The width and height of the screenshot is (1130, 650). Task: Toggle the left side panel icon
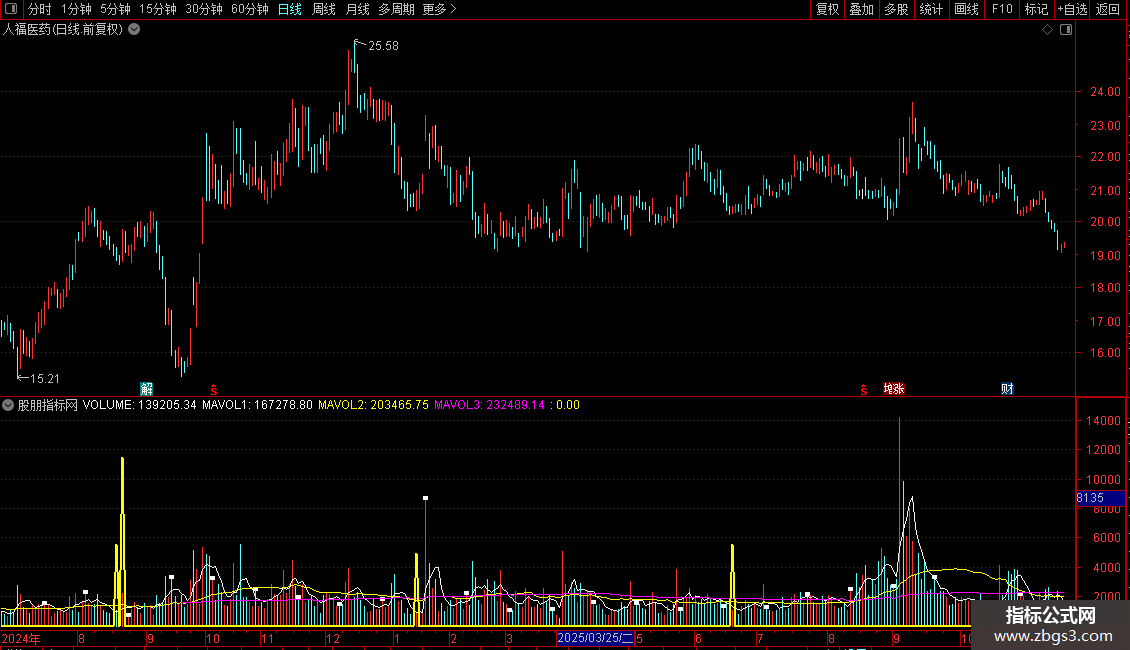pos(11,9)
